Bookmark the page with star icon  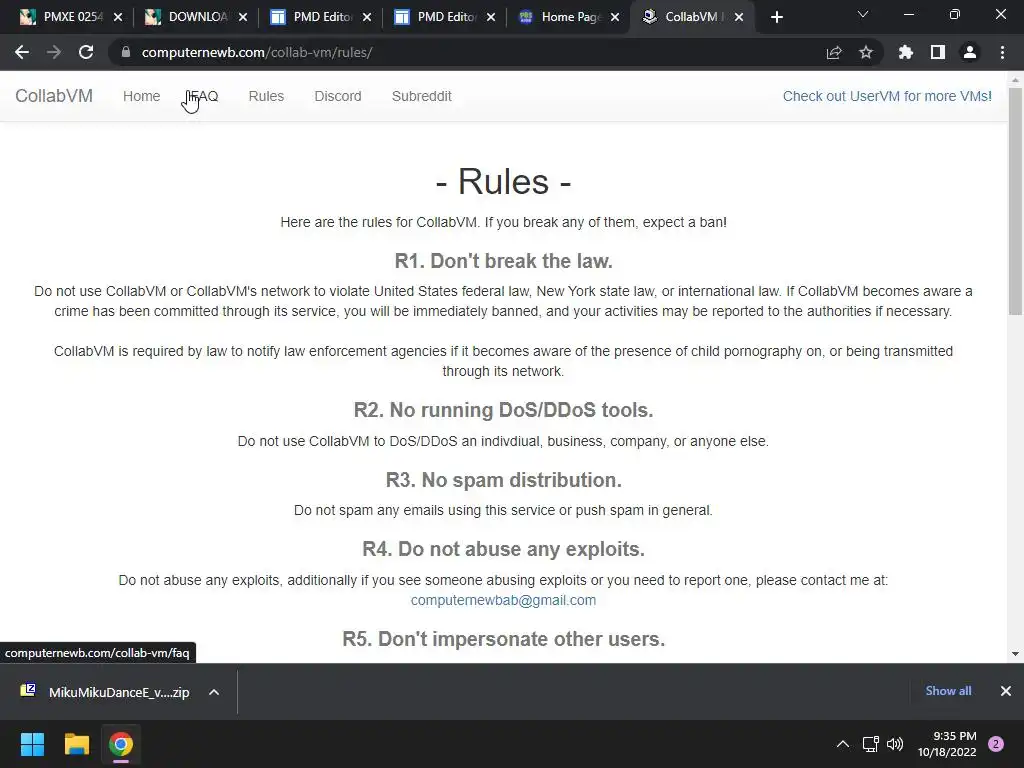pos(866,52)
